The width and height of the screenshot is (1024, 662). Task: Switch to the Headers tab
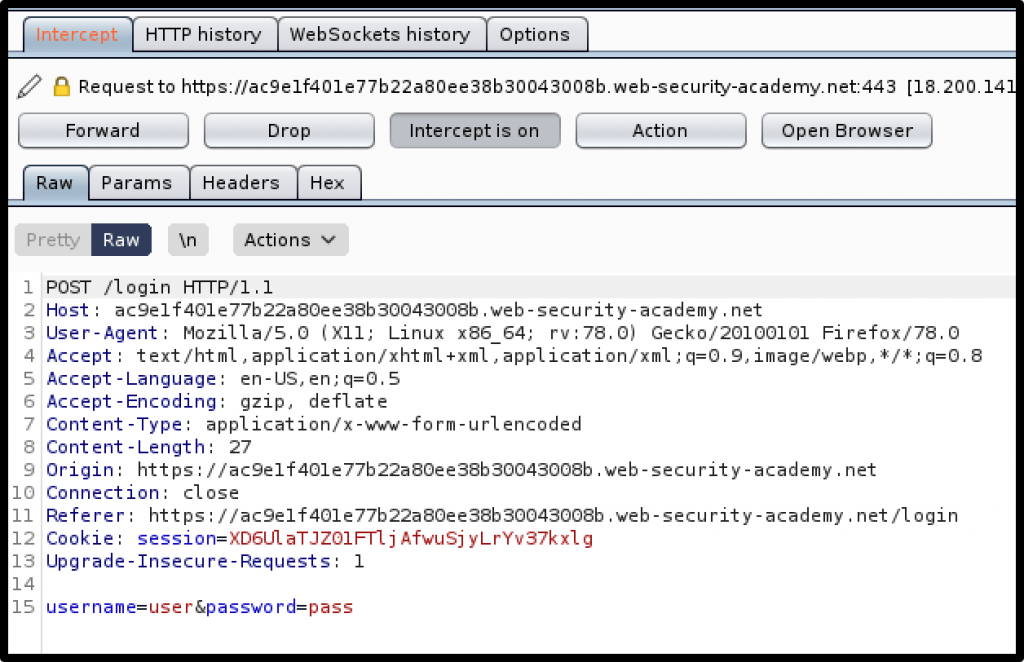[243, 182]
